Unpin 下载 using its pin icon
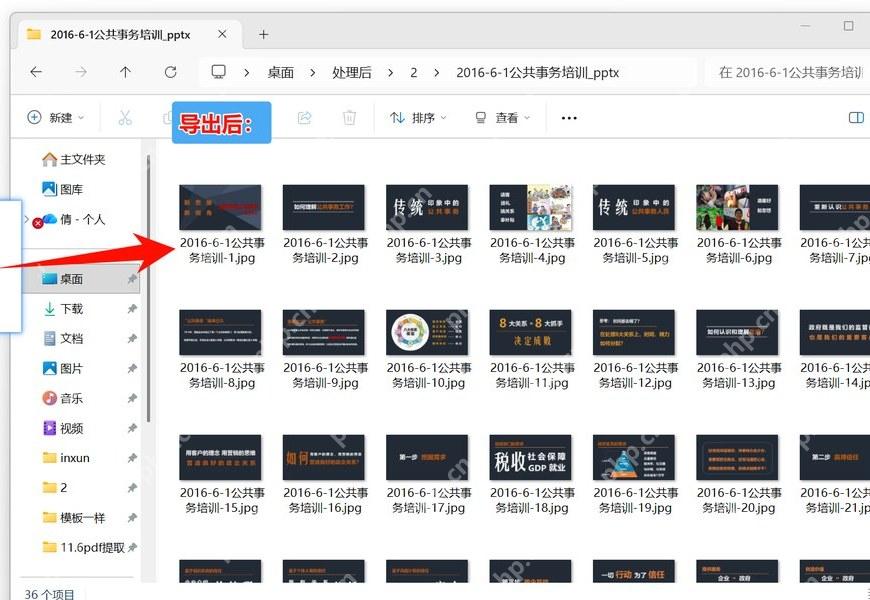870x600 pixels. coord(132,309)
